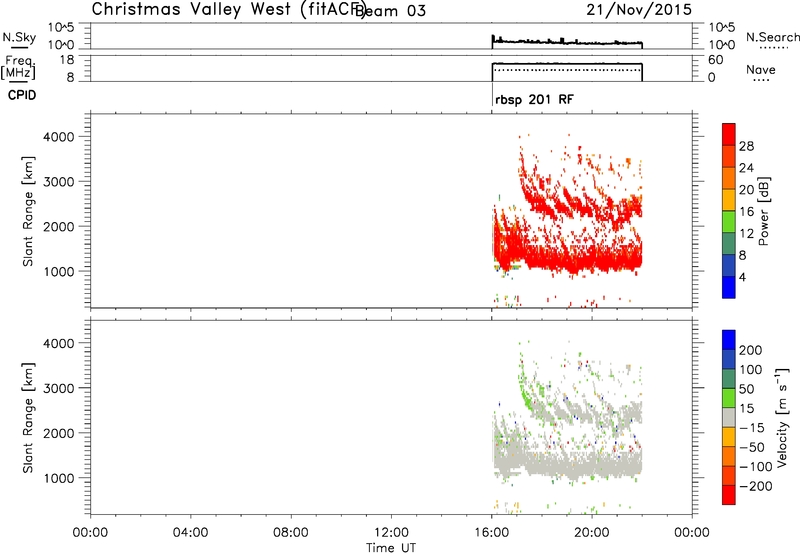This screenshot has height=554, width=800.
Task: Click the yellow 16–20 dB power colorbar segment
Action: click(729, 200)
